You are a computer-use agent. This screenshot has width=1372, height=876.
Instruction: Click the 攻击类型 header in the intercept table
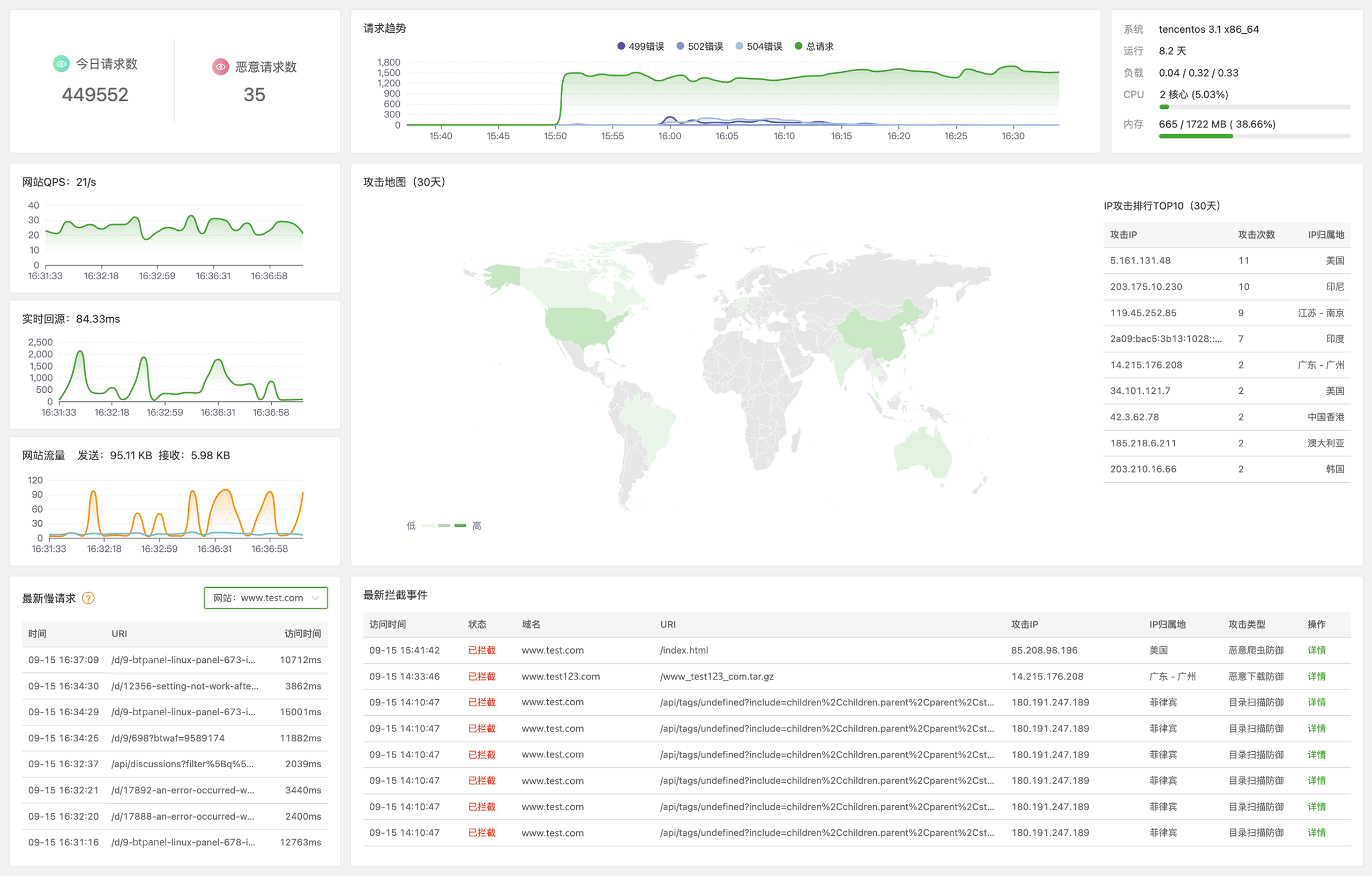pos(1246,624)
